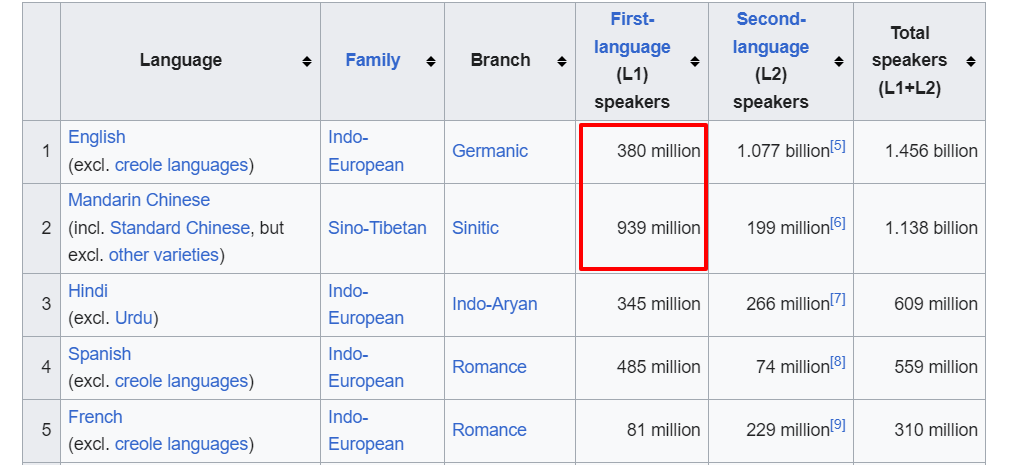This screenshot has height=465, width=1009.
Task: Sort by First-language speakers arrows icon
Action: click(695, 62)
